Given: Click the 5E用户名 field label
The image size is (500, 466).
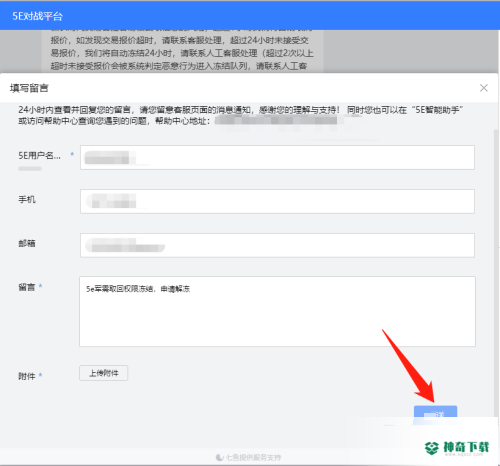Looking at the screenshot, I should click(39, 156).
